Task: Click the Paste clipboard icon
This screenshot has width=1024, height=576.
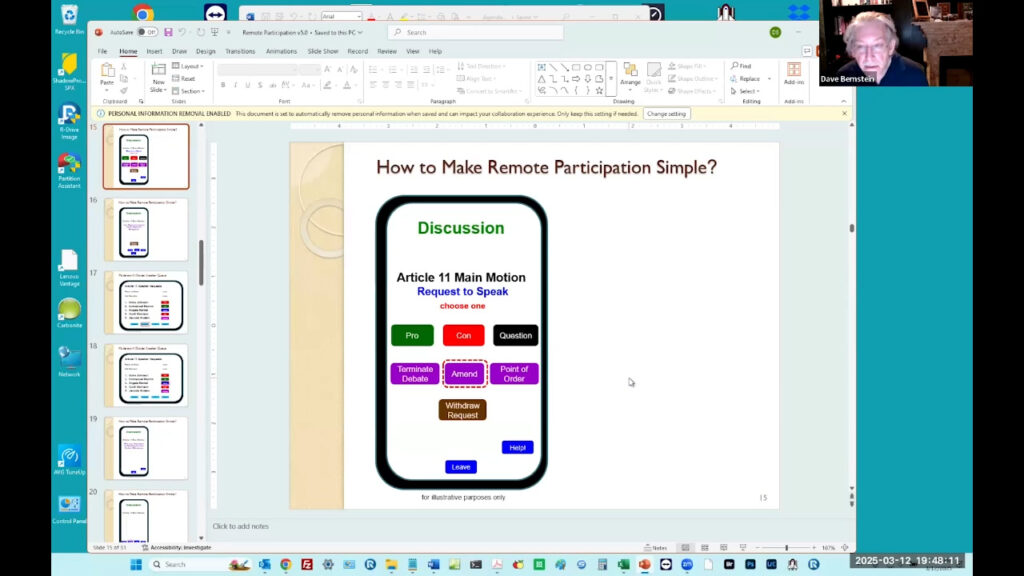Action: click(x=107, y=74)
